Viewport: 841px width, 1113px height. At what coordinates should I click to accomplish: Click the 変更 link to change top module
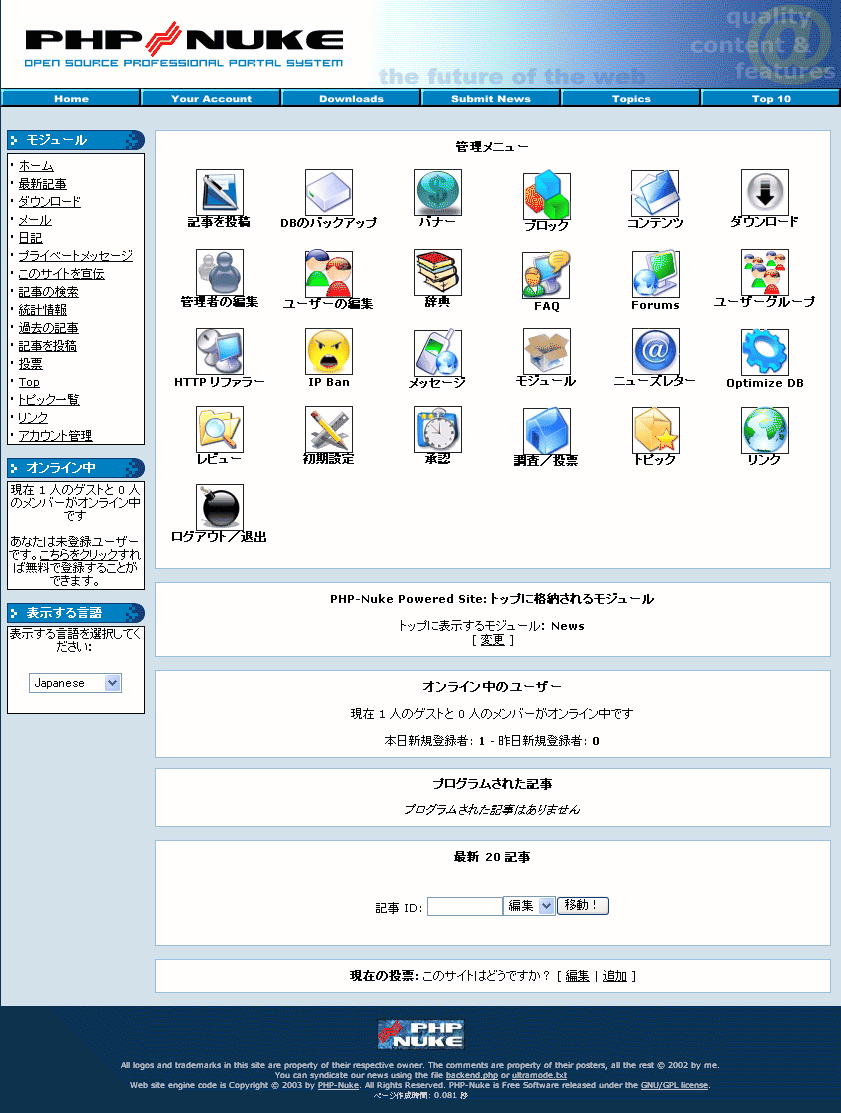[x=492, y=640]
